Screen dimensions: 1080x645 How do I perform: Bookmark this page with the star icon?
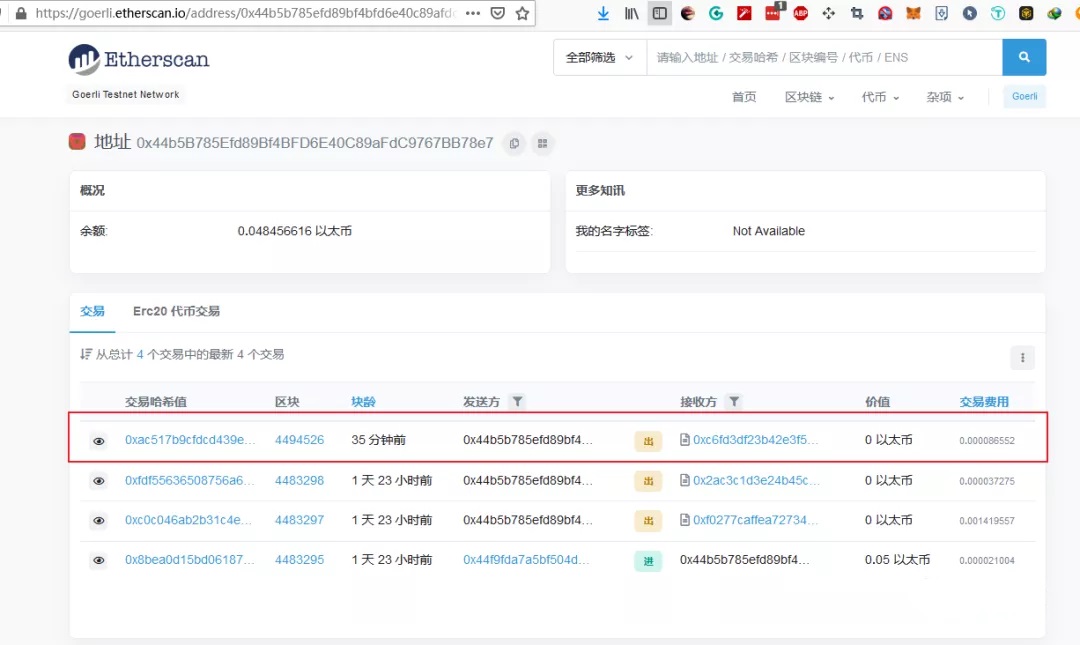coord(522,14)
